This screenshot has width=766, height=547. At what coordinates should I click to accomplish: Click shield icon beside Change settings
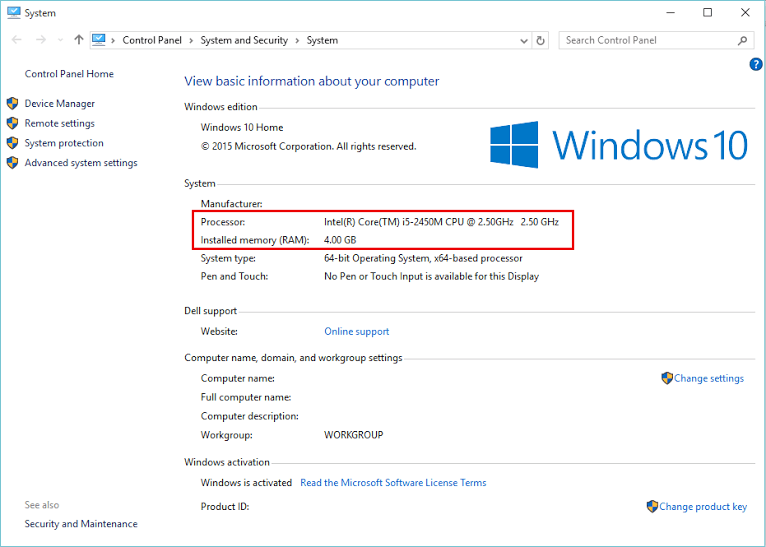click(x=667, y=378)
